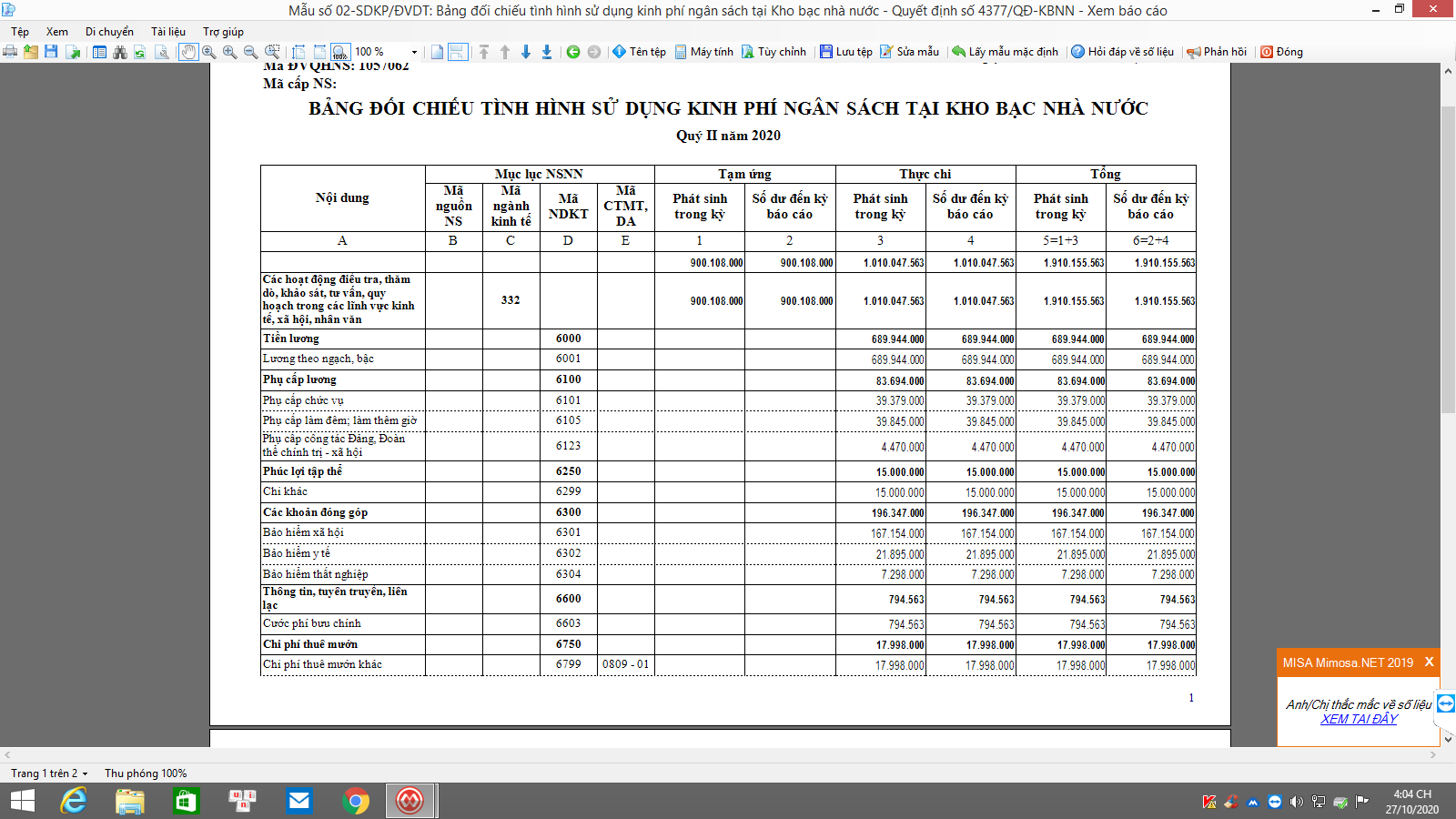Click the zoom out magnifier

[250, 52]
